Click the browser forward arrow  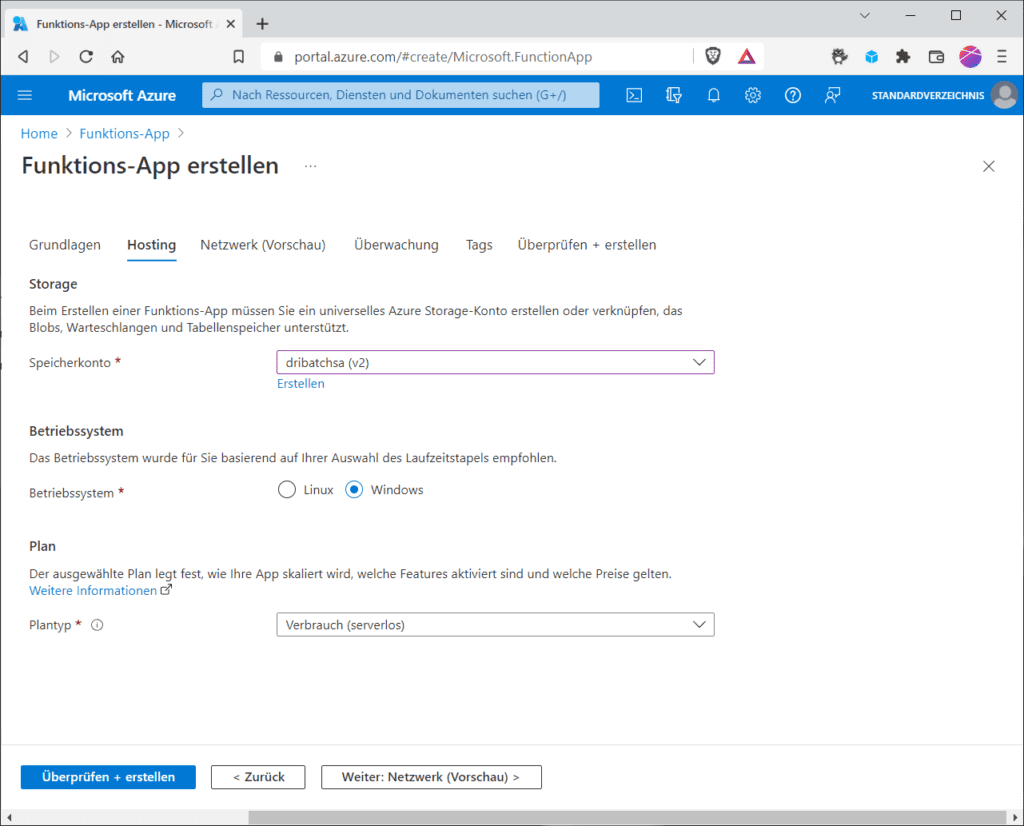click(x=54, y=57)
